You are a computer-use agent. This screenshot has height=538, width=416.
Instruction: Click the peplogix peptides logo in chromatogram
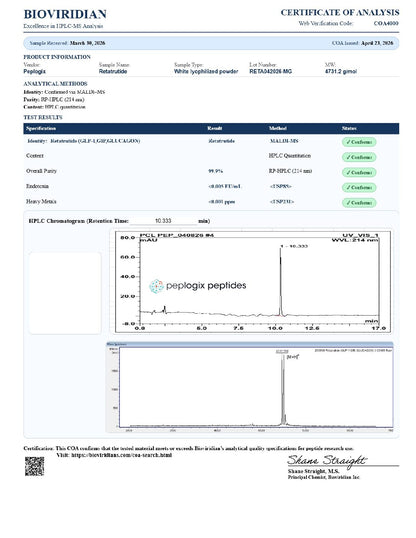click(198, 286)
